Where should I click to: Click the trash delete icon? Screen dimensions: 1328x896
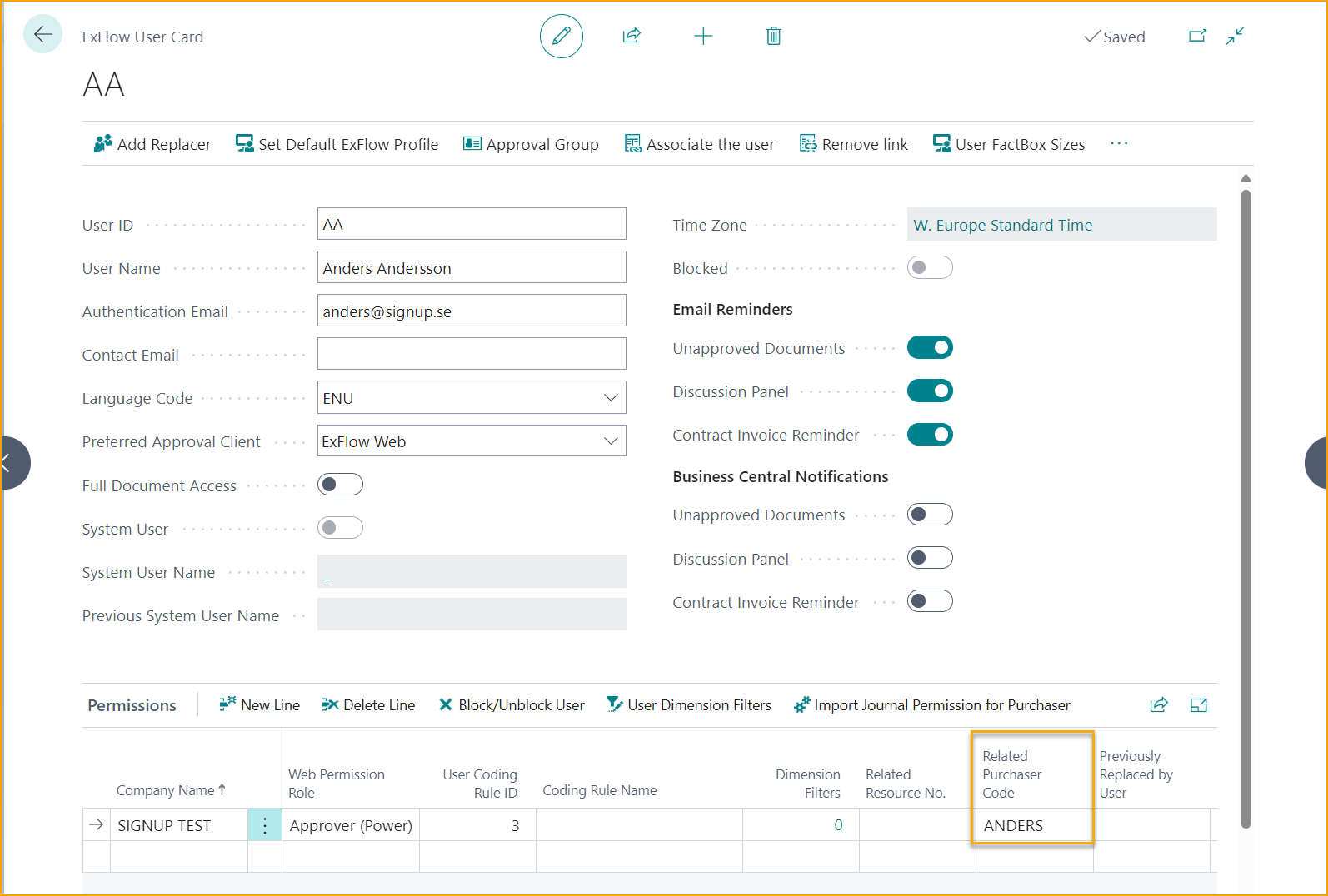[x=773, y=36]
